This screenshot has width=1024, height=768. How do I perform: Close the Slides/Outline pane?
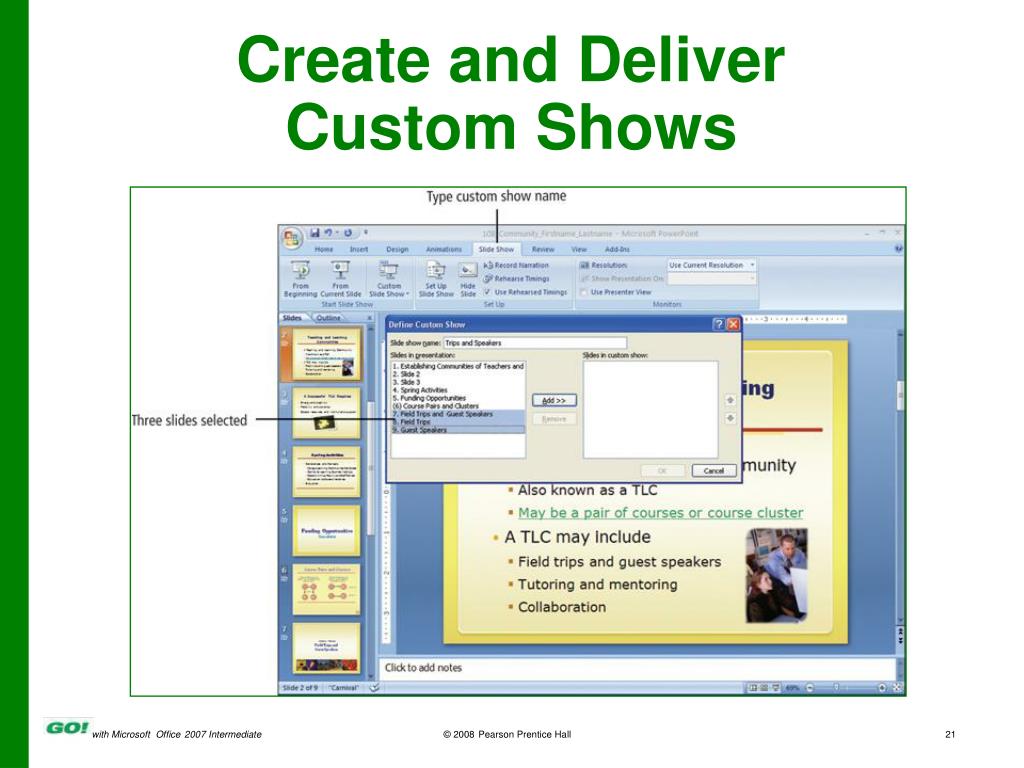(x=369, y=318)
